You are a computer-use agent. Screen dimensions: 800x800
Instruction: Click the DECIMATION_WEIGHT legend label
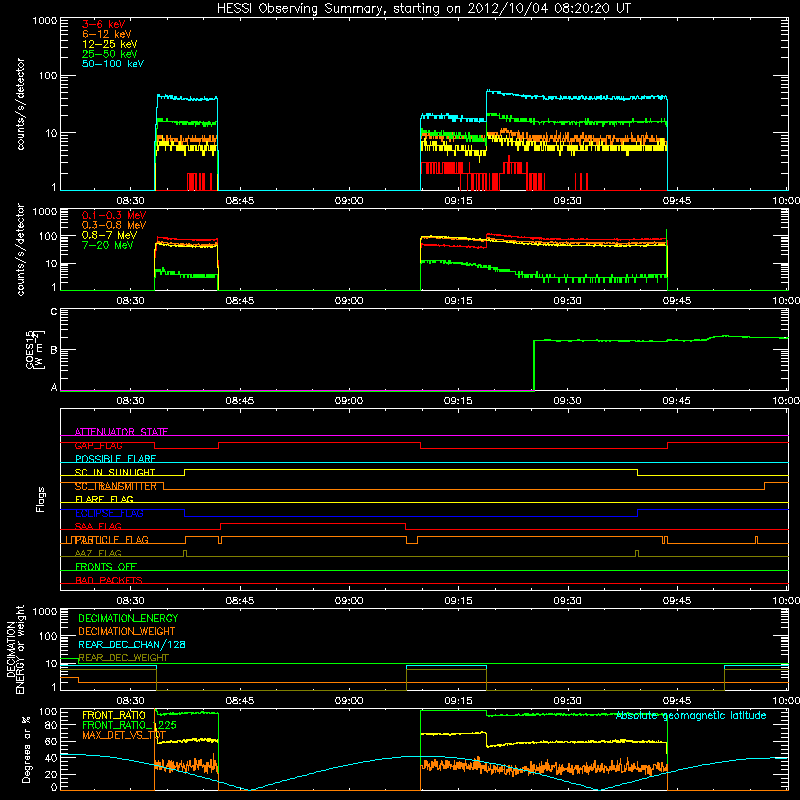click(127, 632)
